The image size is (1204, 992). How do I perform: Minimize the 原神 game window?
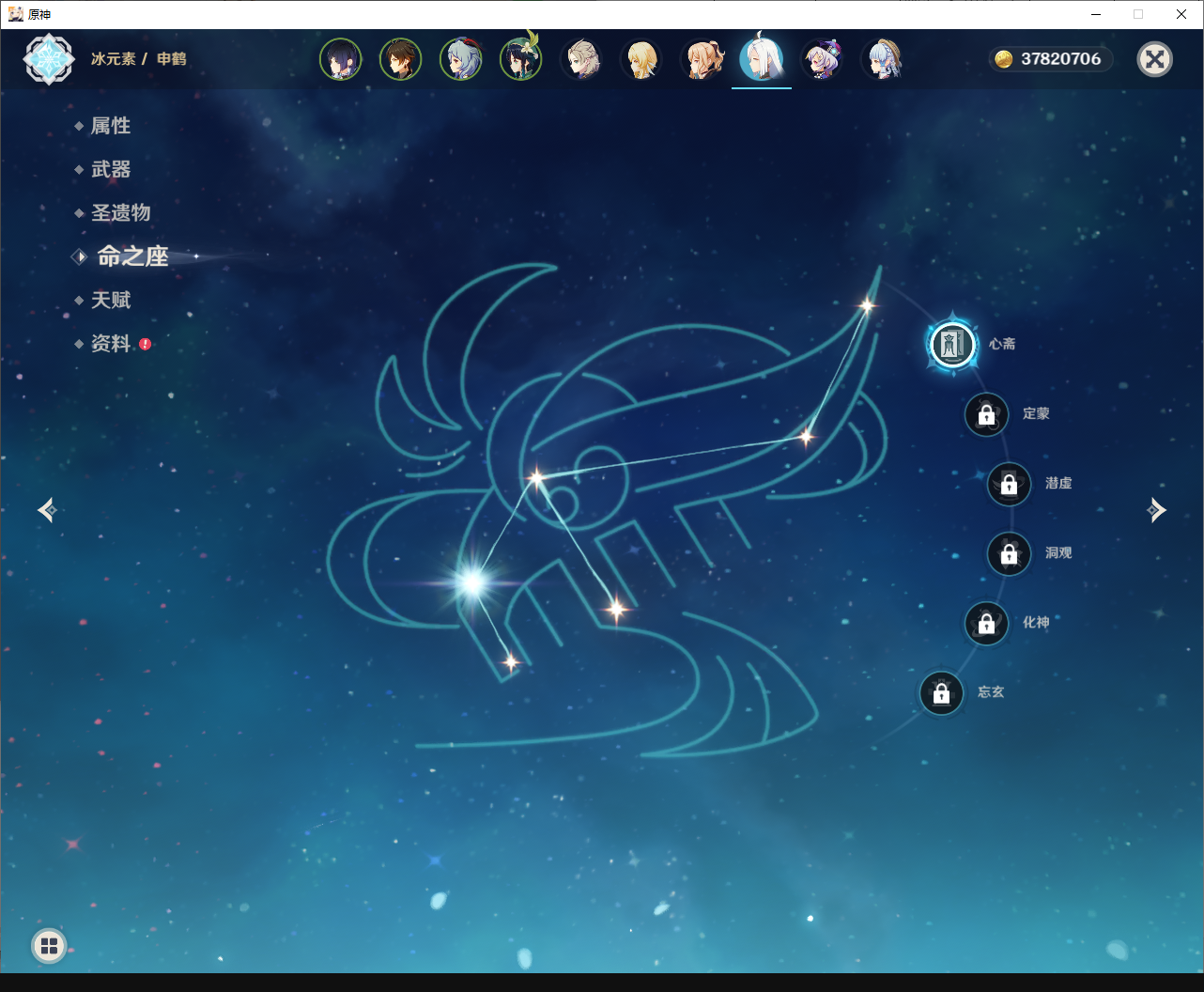[1096, 14]
